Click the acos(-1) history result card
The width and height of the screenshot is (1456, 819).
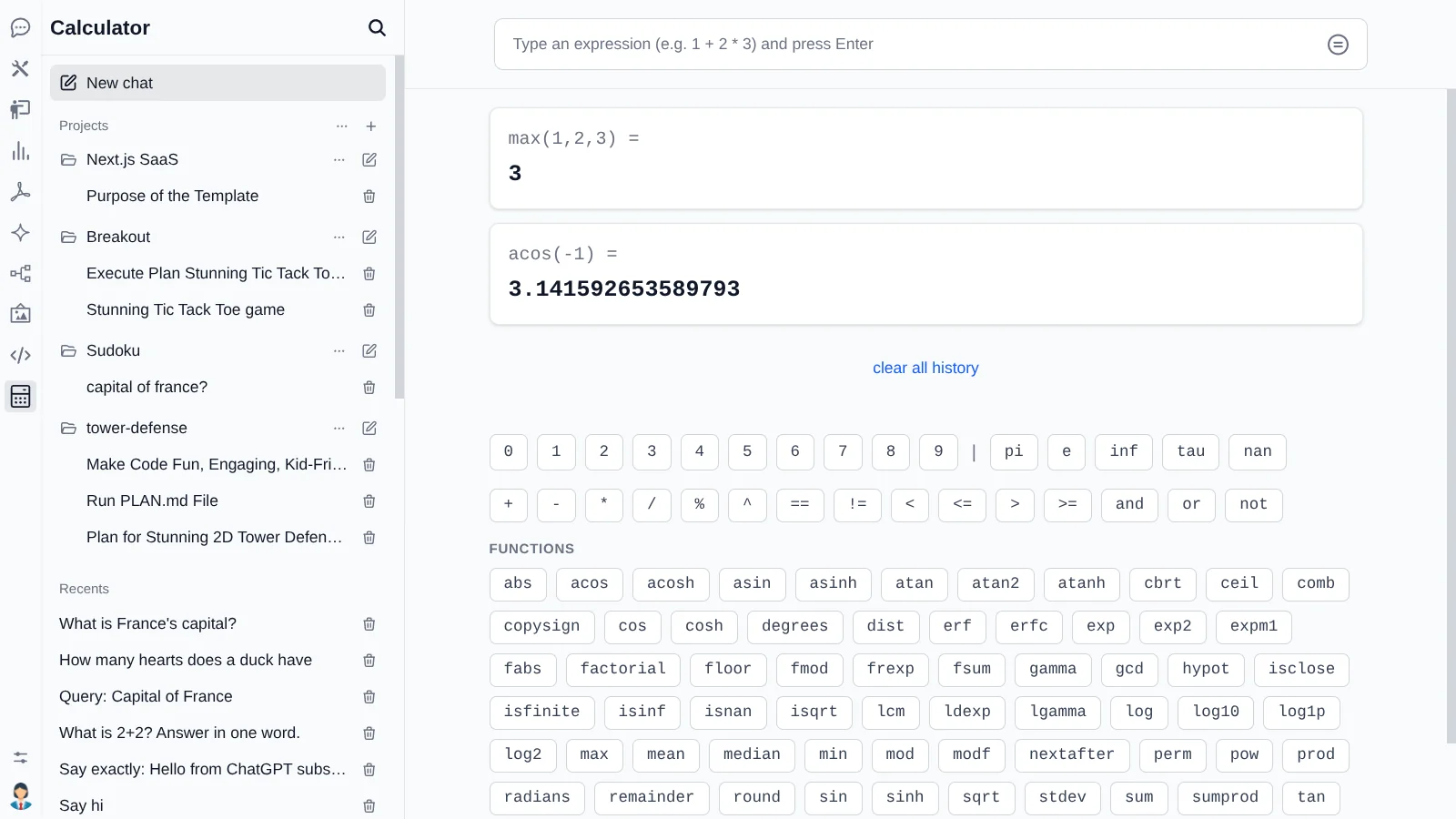click(925, 274)
